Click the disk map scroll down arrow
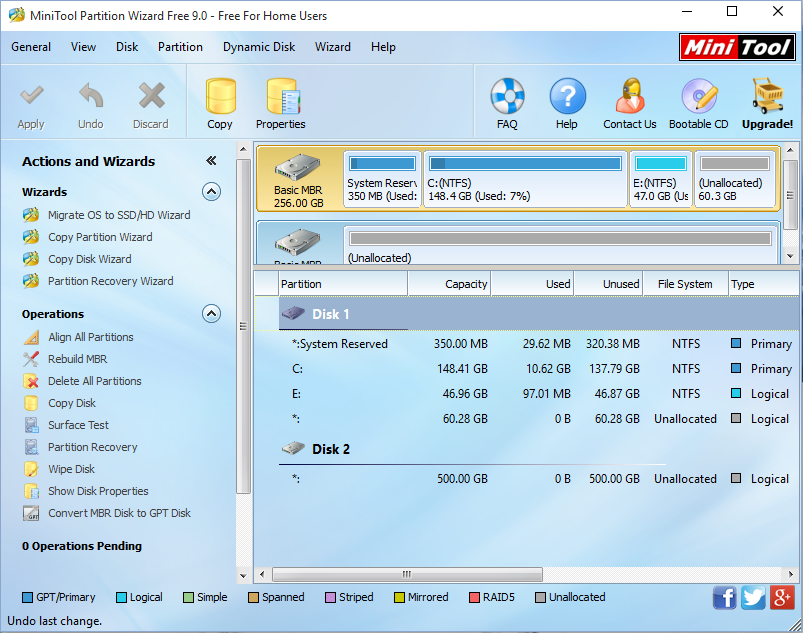Screen dimensions: 803x633 pos(790,256)
